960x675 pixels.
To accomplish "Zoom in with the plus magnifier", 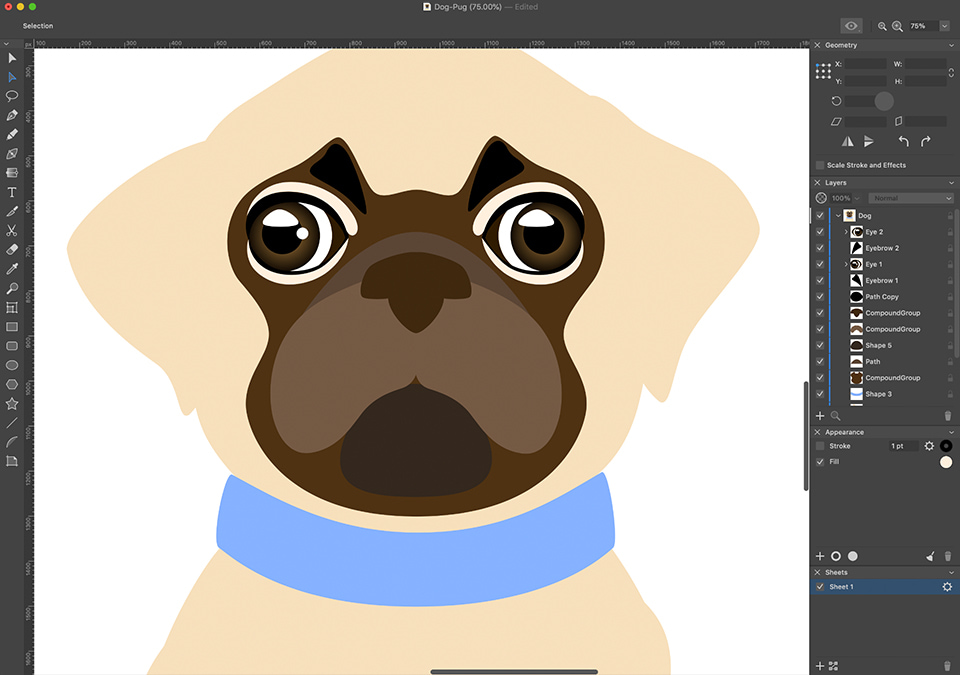I will tap(897, 26).
